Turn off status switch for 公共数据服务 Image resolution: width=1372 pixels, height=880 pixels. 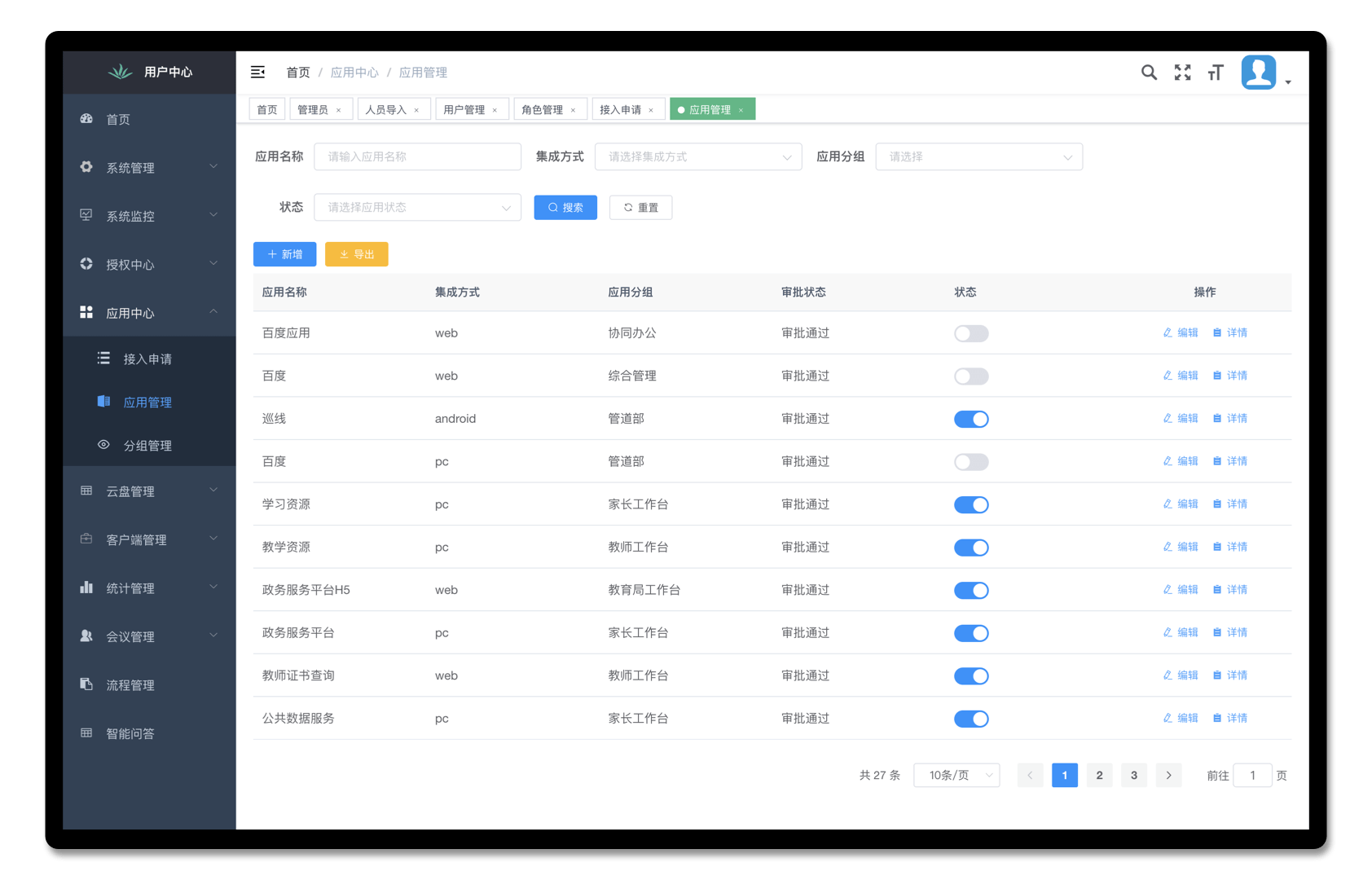[971, 719]
